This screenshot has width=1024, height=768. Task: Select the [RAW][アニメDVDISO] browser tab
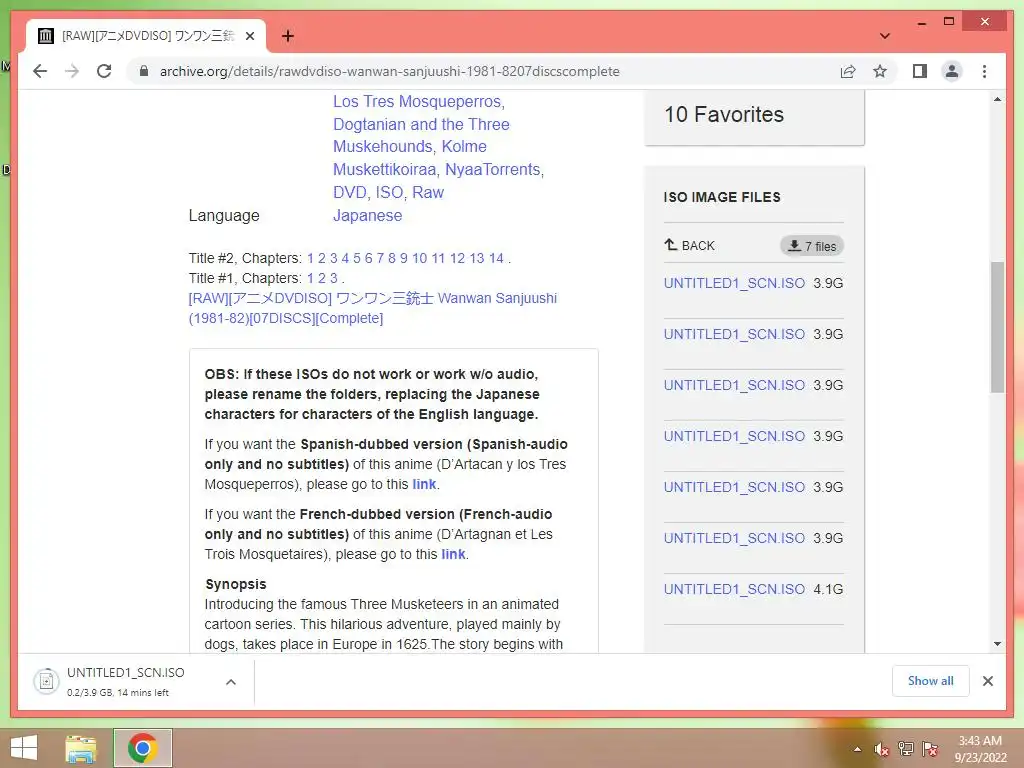pyautogui.click(x=146, y=36)
